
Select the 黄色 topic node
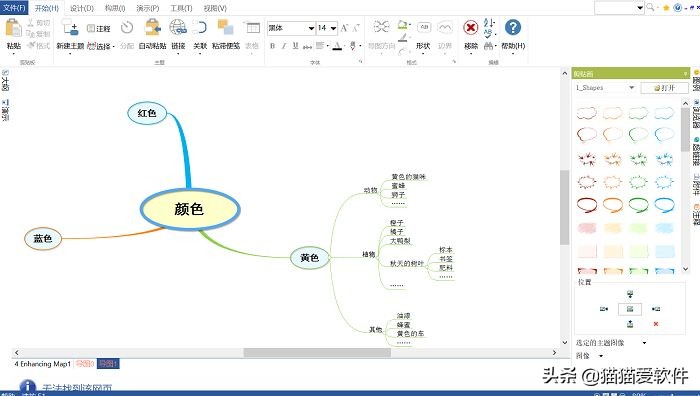[x=310, y=258]
